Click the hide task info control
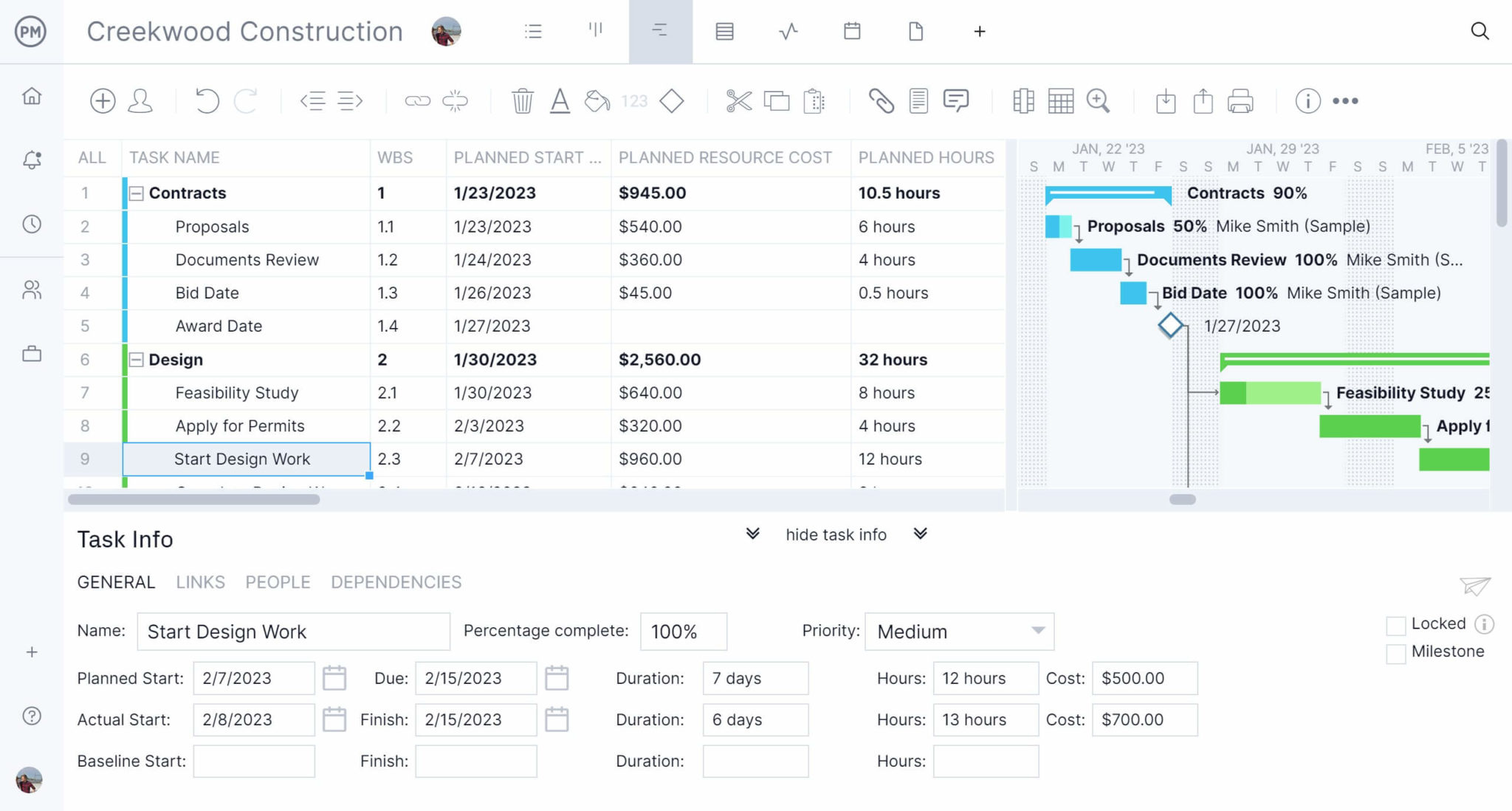The width and height of the screenshot is (1512, 811). pyautogui.click(x=836, y=534)
